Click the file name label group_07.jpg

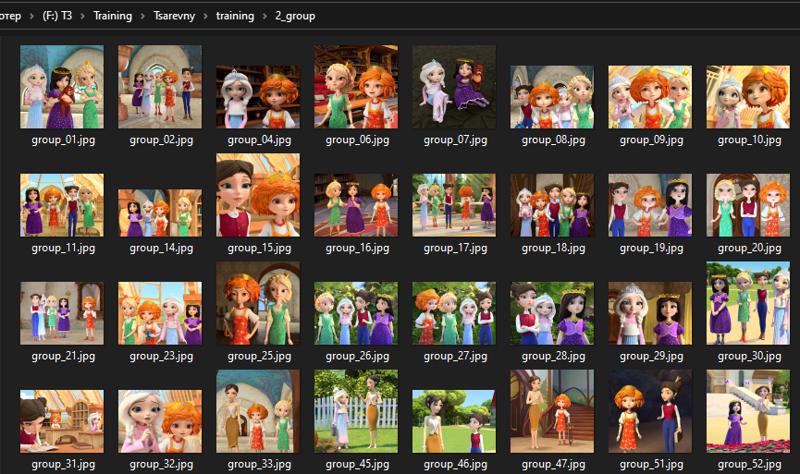tap(455, 140)
